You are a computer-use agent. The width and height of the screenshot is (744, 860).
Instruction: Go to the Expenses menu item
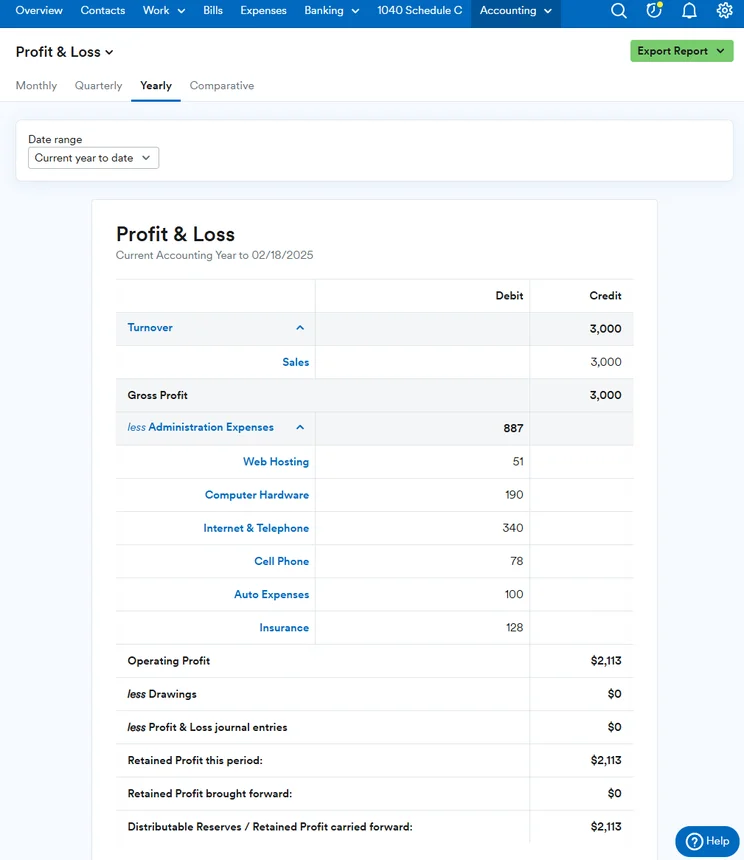click(x=263, y=10)
